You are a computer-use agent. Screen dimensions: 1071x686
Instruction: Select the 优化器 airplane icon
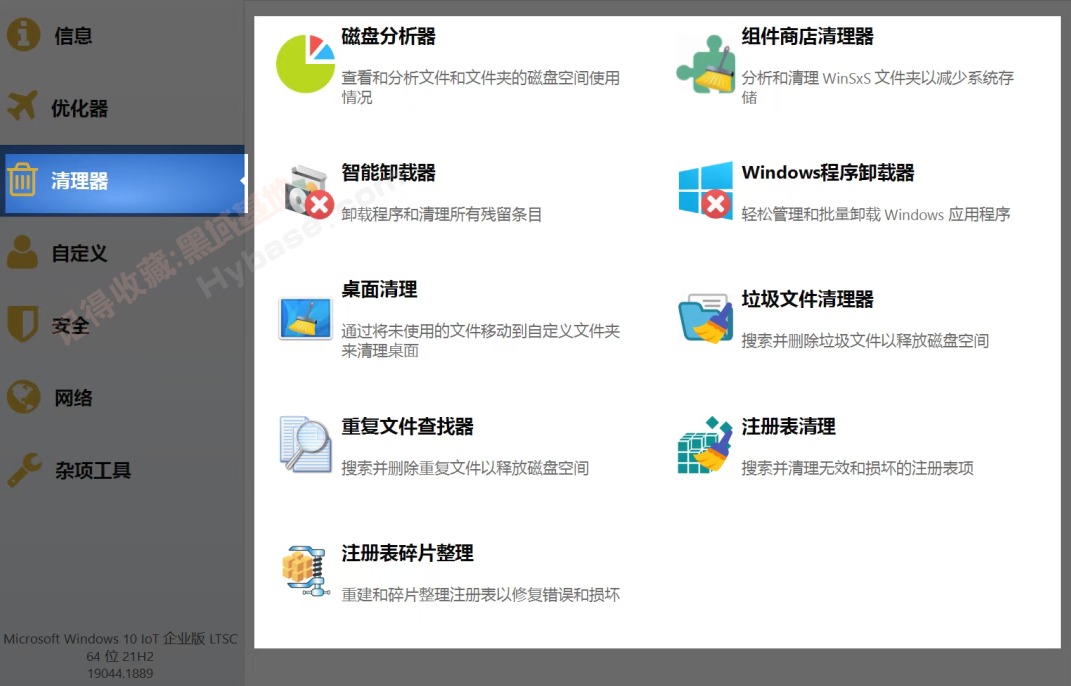tap(22, 107)
